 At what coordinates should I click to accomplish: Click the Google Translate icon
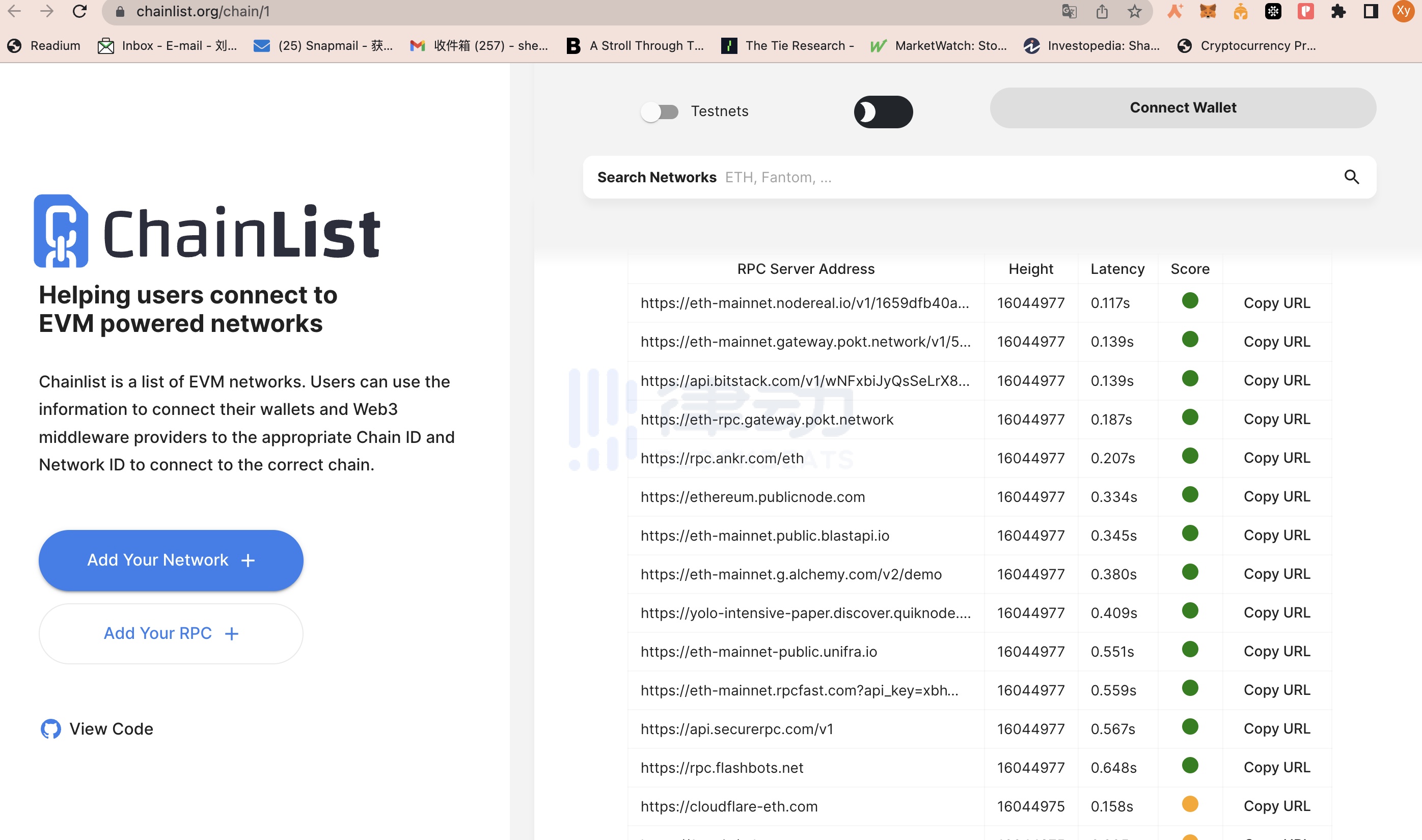pos(1069,11)
